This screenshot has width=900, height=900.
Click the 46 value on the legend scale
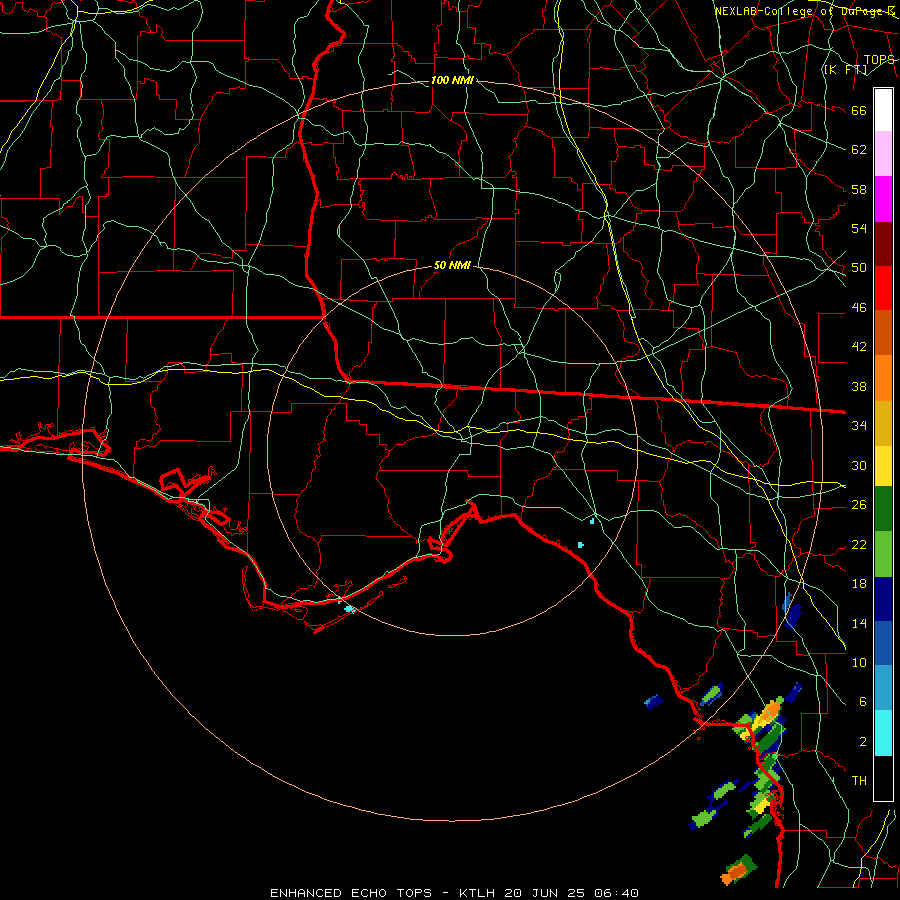click(859, 307)
